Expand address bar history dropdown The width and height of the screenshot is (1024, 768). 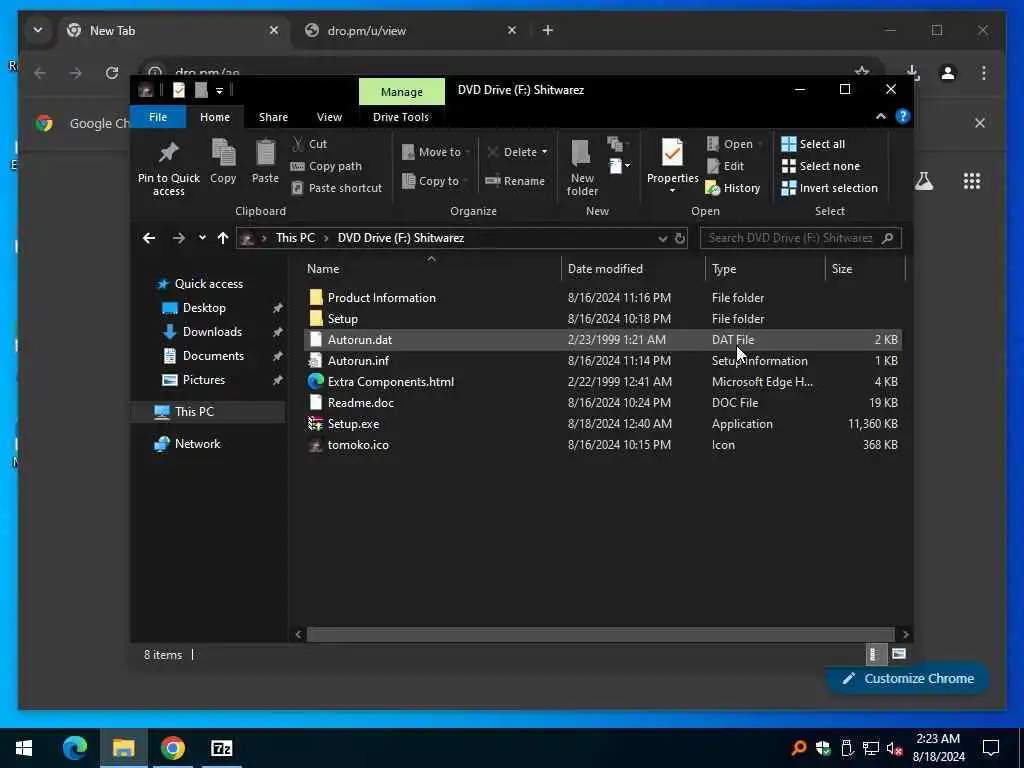pyautogui.click(x=662, y=238)
